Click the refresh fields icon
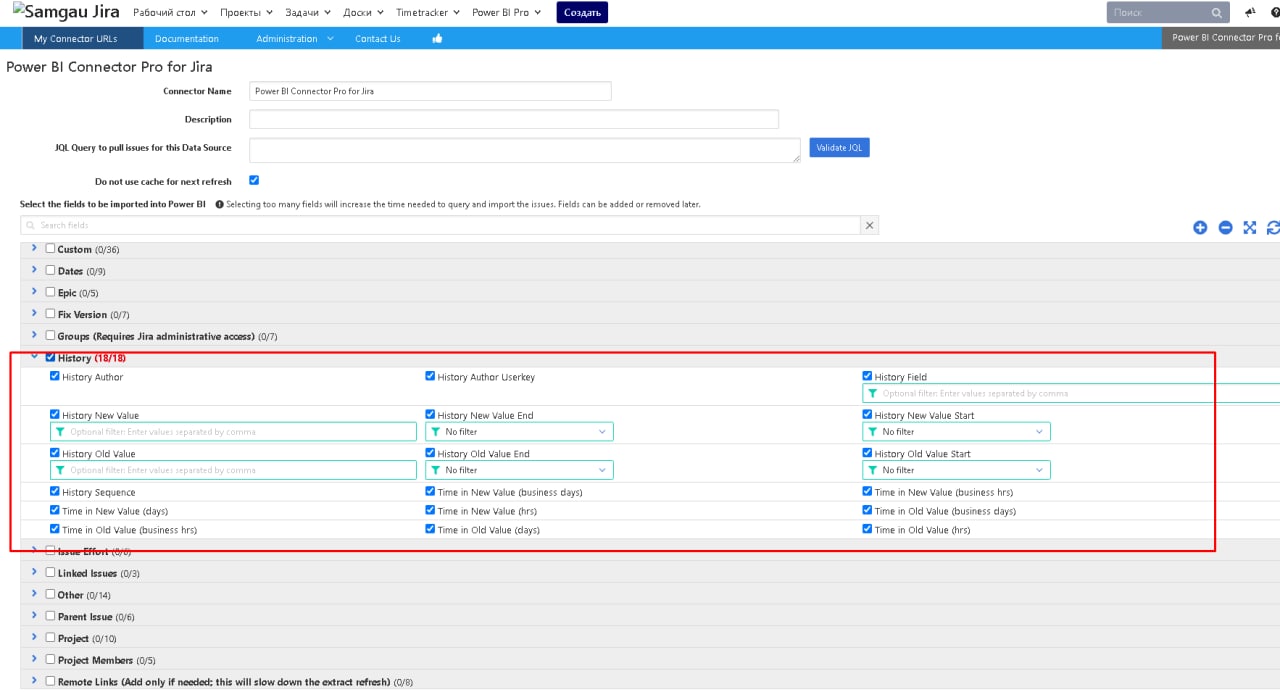 pyautogui.click(x=1273, y=227)
